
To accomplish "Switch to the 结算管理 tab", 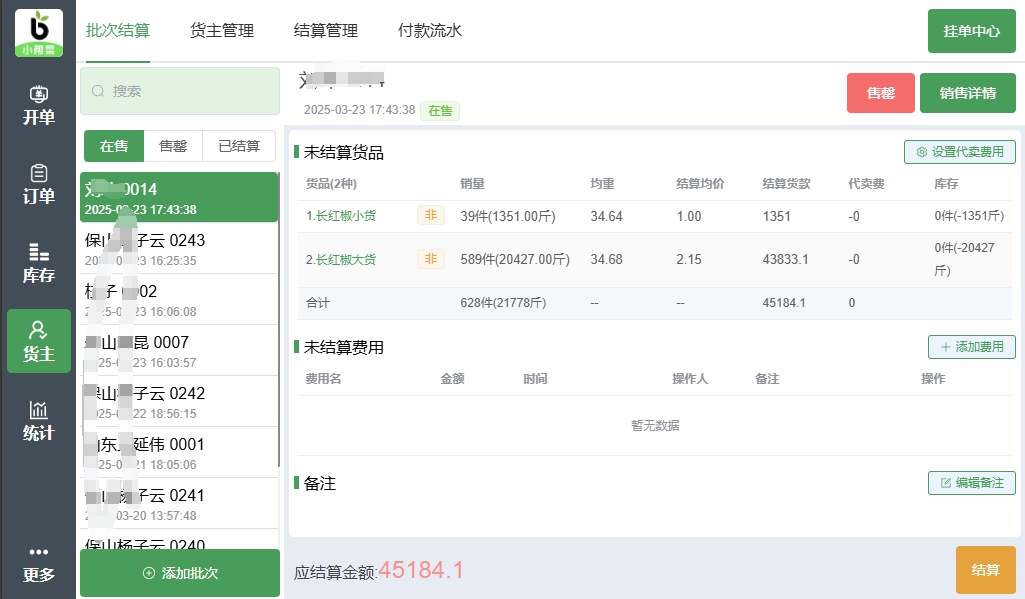I will point(327,31).
